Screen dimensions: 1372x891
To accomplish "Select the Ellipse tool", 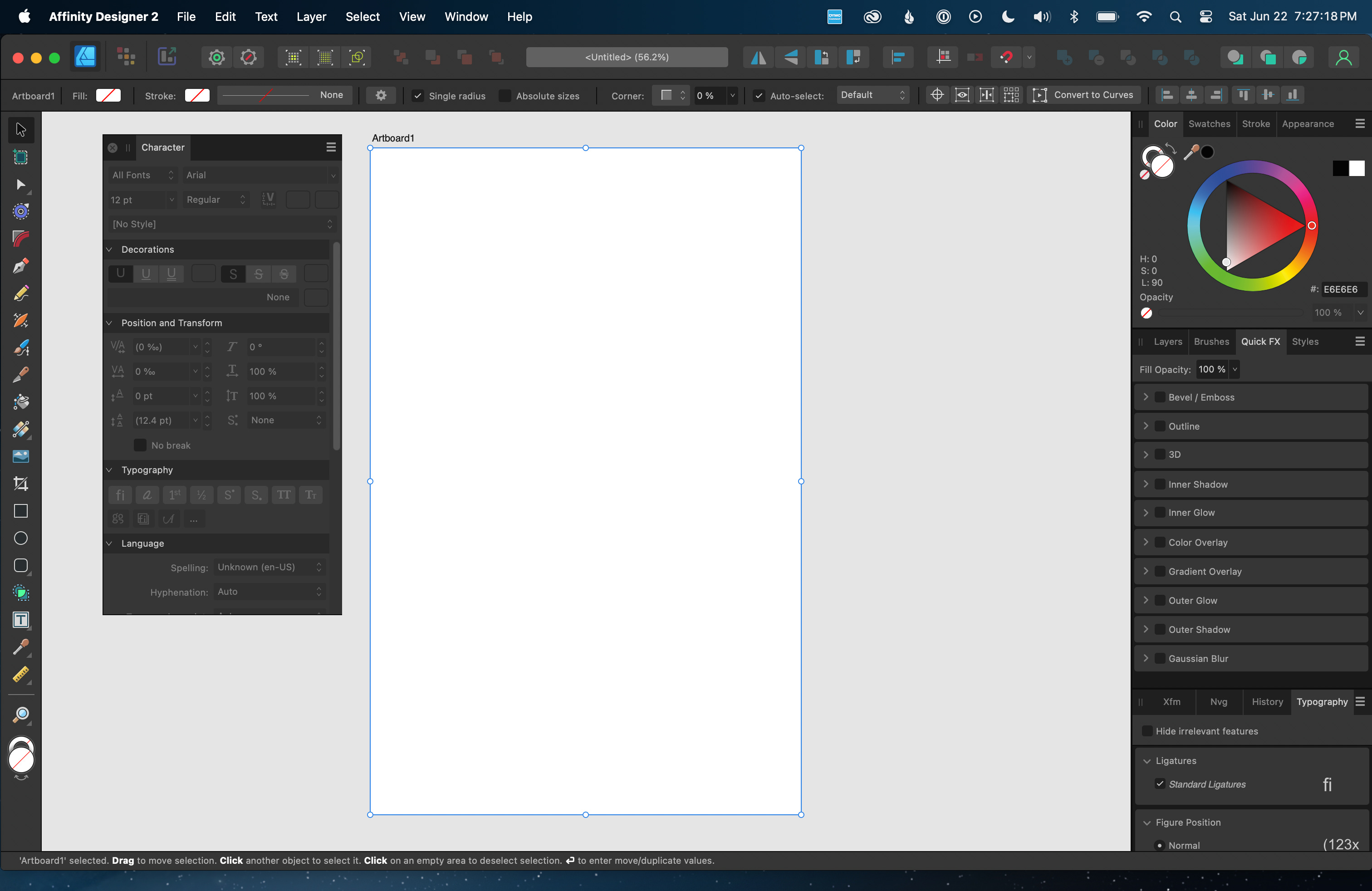I will point(21,538).
